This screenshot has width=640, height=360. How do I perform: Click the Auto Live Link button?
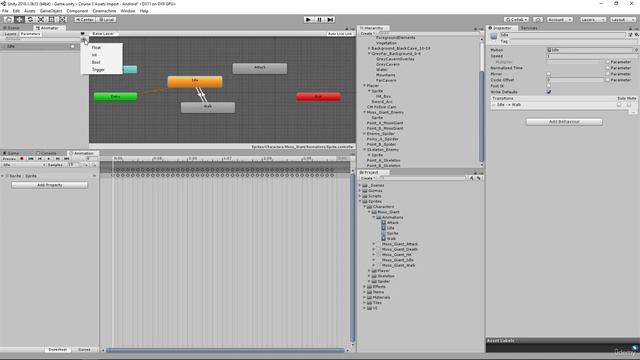click(340, 33)
